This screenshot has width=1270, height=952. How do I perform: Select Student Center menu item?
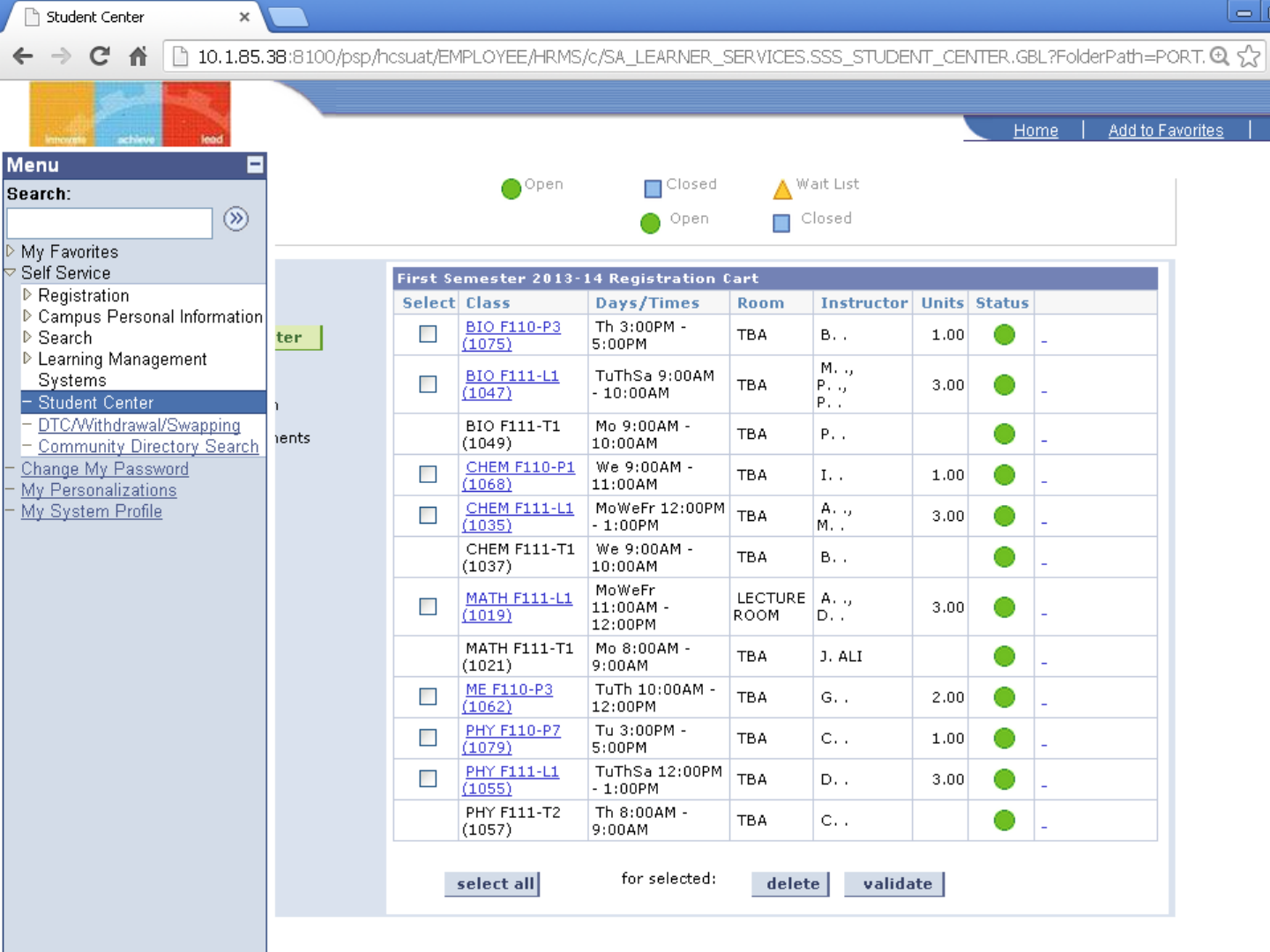[95, 403]
